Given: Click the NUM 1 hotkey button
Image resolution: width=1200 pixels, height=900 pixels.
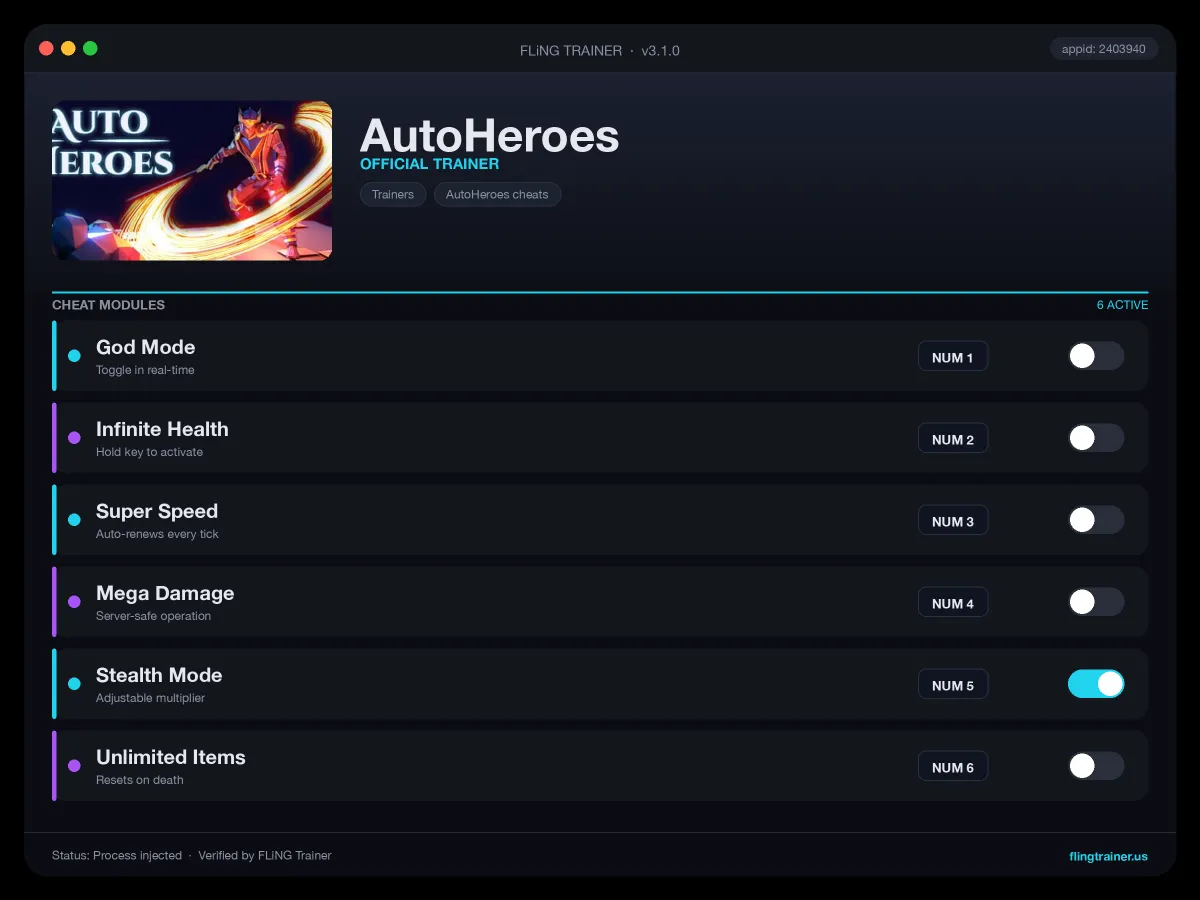Looking at the screenshot, I should pyautogui.click(x=953, y=357).
